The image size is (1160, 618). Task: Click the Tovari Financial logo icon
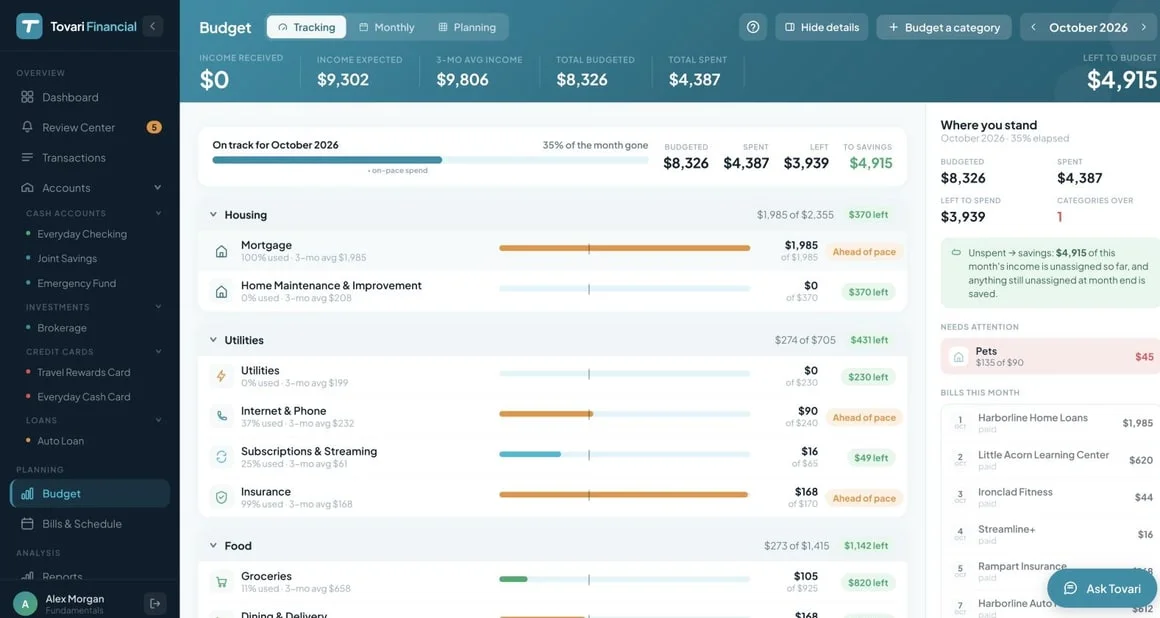30,26
